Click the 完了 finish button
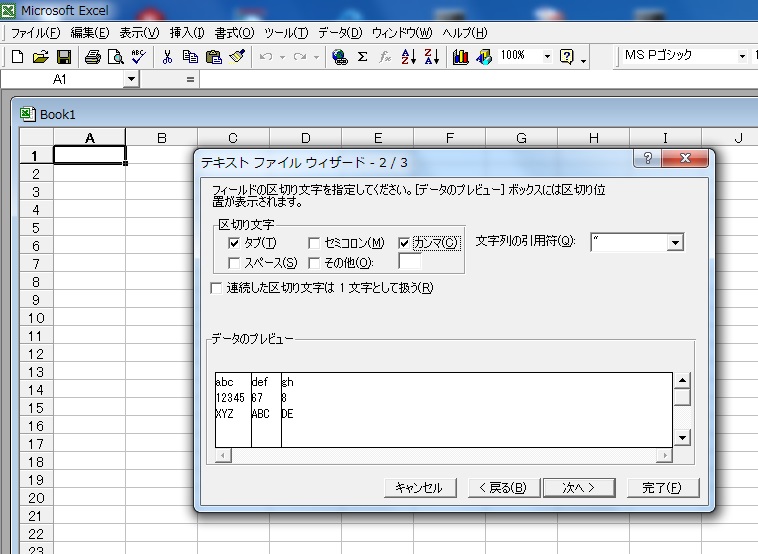Viewport: 758px width, 554px height. click(x=663, y=488)
